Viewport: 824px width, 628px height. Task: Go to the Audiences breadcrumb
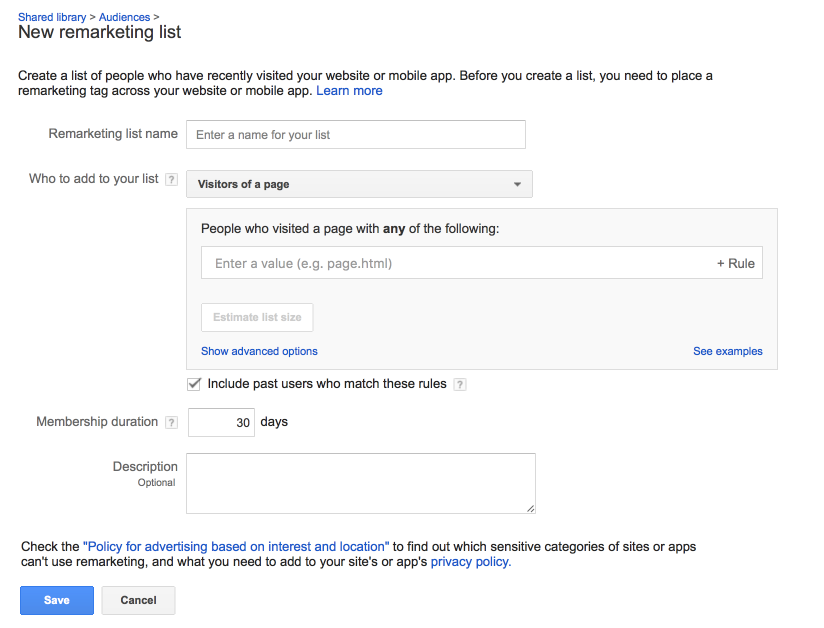point(124,17)
